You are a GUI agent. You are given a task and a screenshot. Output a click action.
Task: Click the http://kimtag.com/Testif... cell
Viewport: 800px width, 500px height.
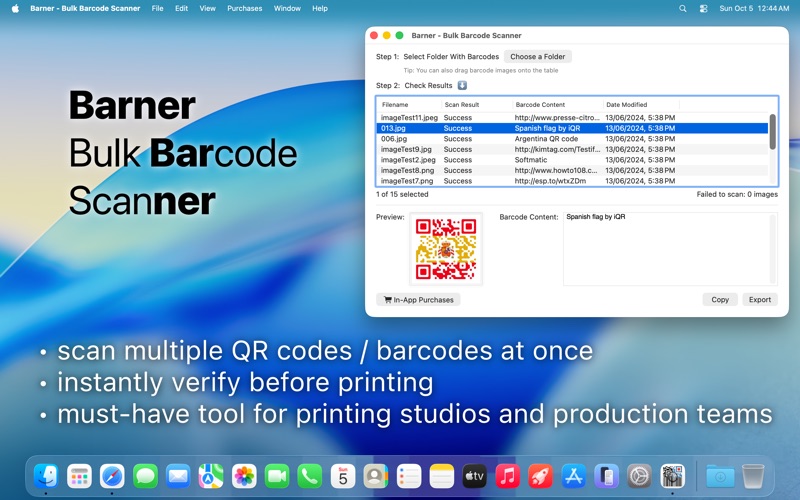pos(557,149)
